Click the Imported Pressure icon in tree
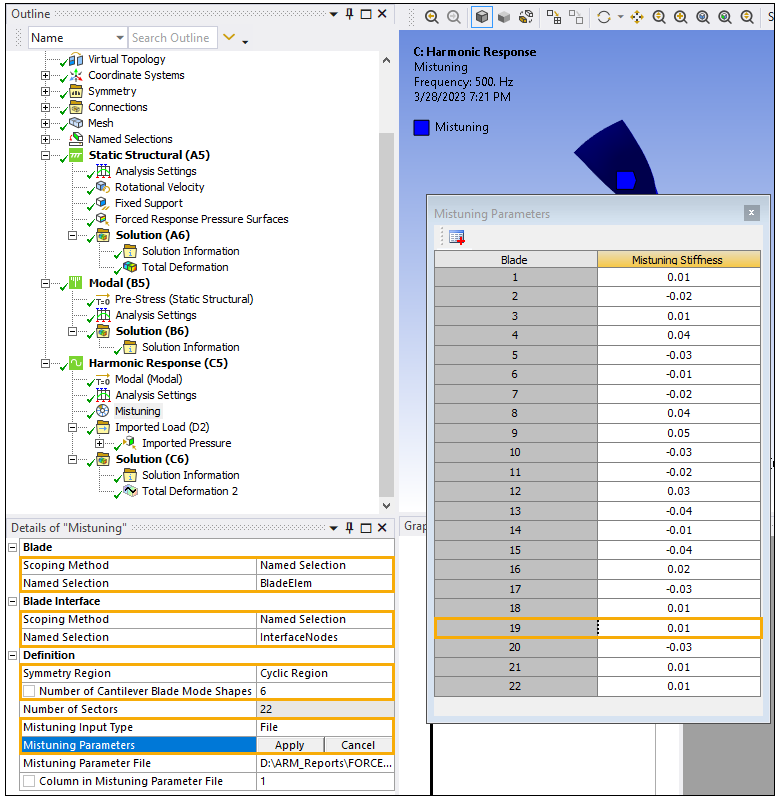Screen dimensions: 780x802 point(130,442)
